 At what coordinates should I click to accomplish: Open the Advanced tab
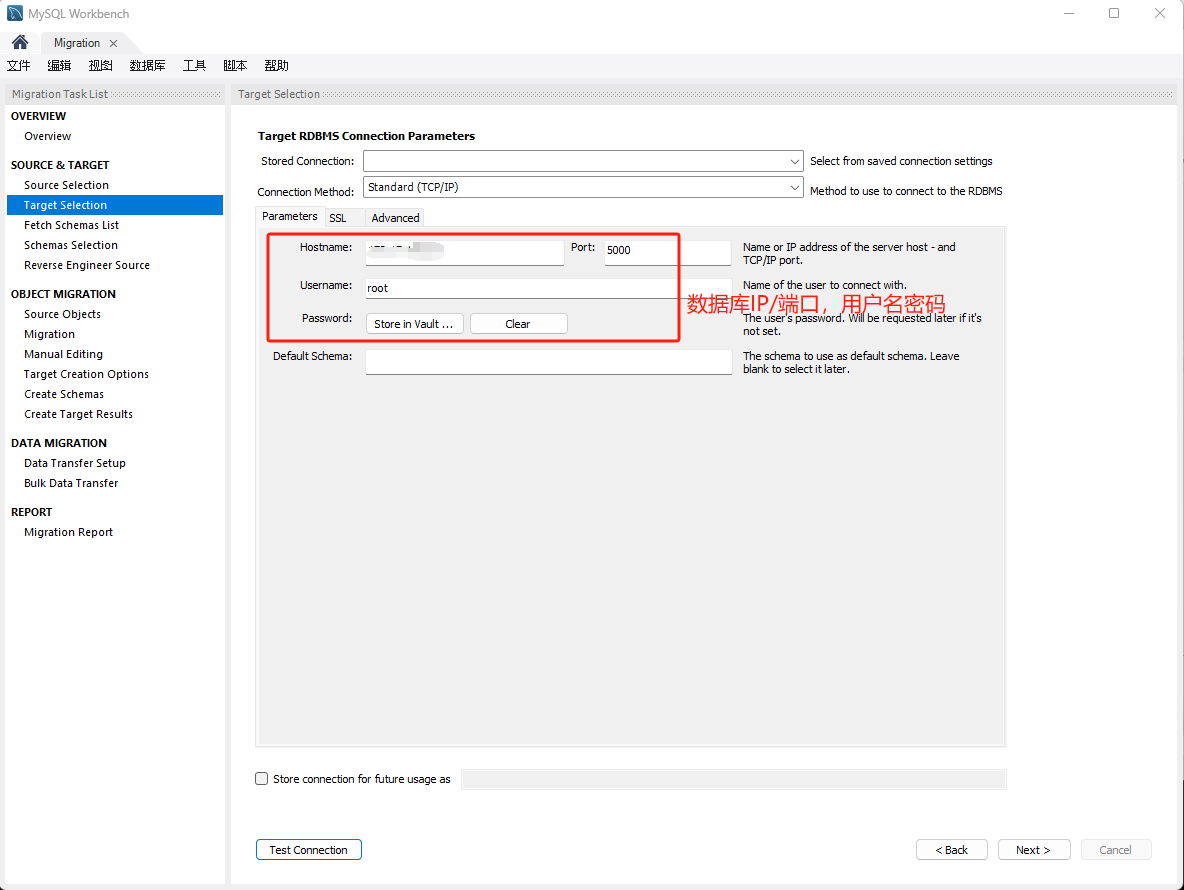click(x=395, y=218)
